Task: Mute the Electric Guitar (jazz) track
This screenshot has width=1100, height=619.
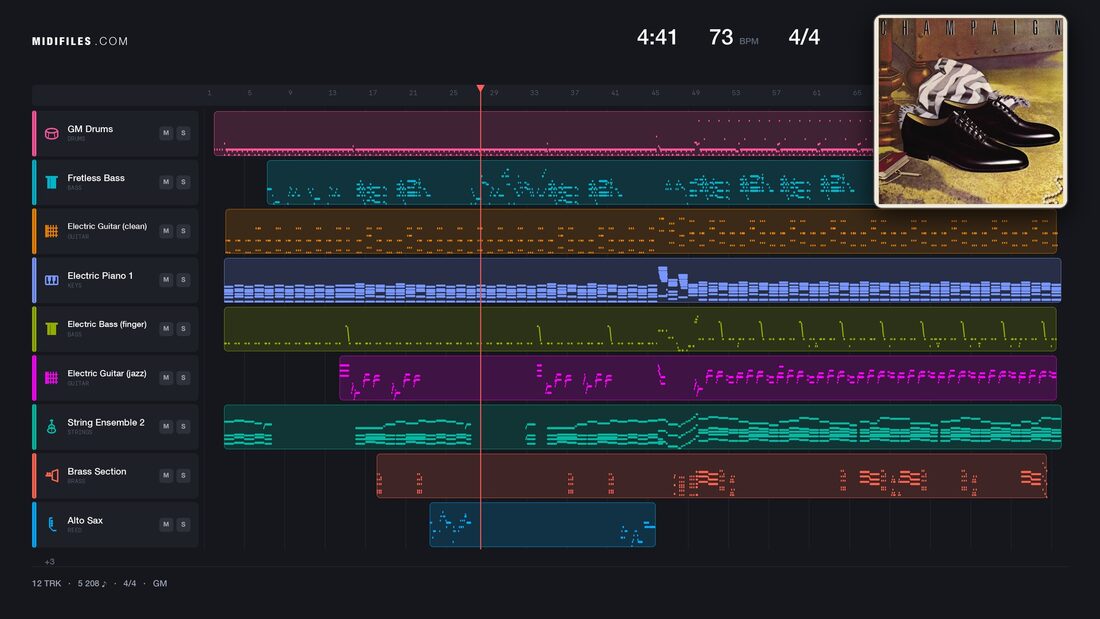Action: (166, 378)
